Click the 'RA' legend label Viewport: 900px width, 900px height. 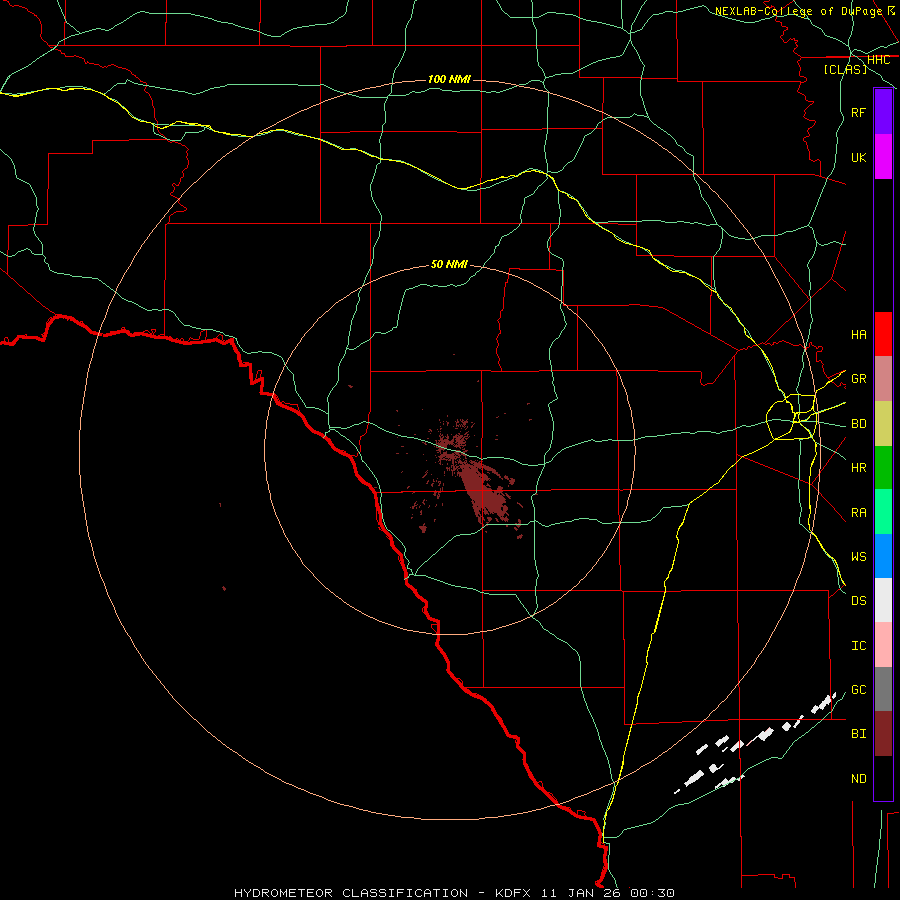[x=859, y=512]
